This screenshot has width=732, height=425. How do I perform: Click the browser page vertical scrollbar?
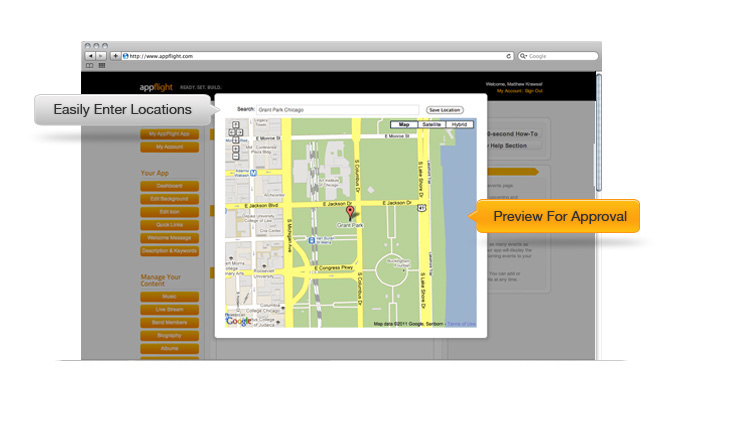click(x=598, y=132)
